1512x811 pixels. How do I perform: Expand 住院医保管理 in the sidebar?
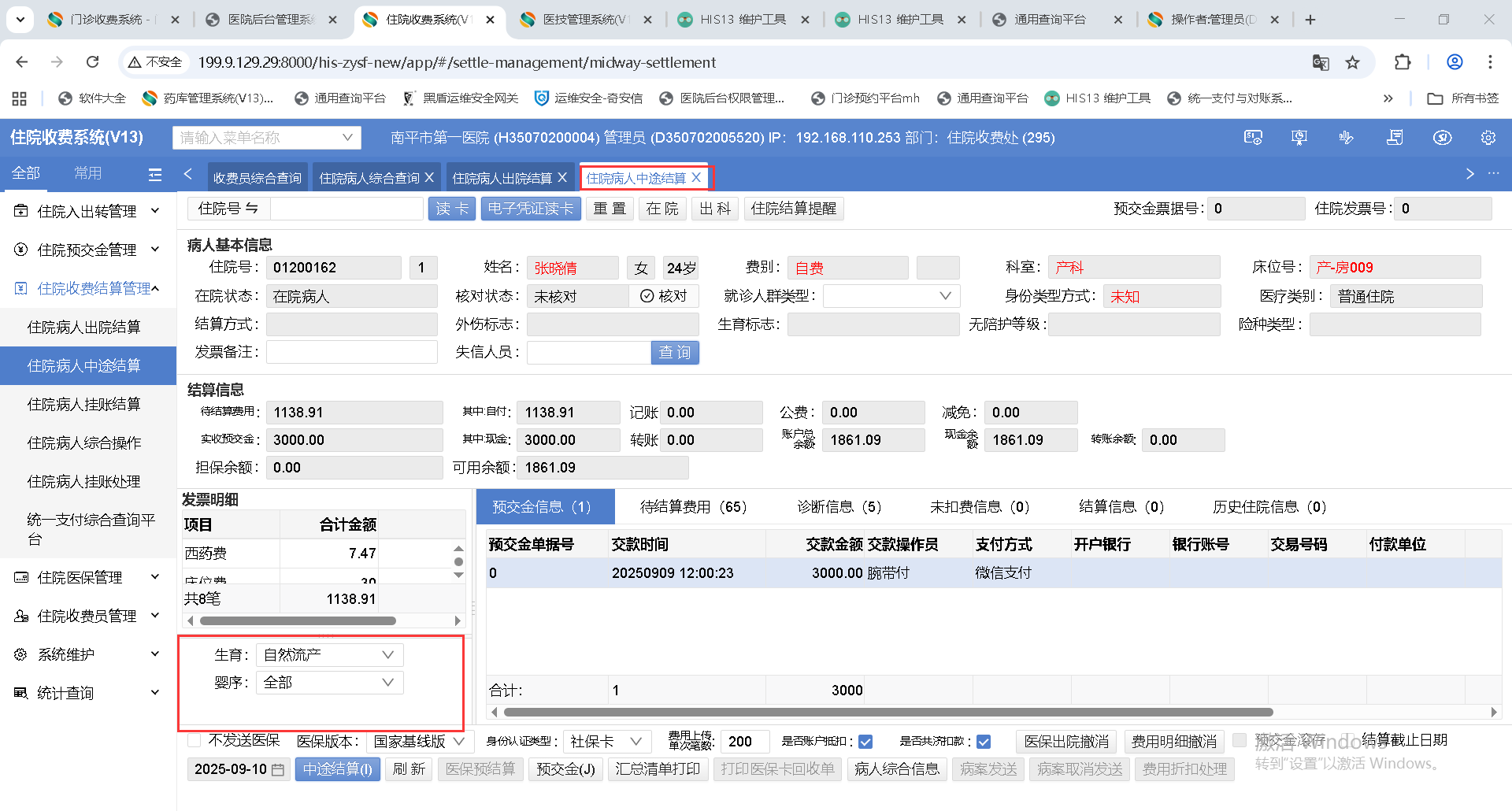tap(88, 577)
